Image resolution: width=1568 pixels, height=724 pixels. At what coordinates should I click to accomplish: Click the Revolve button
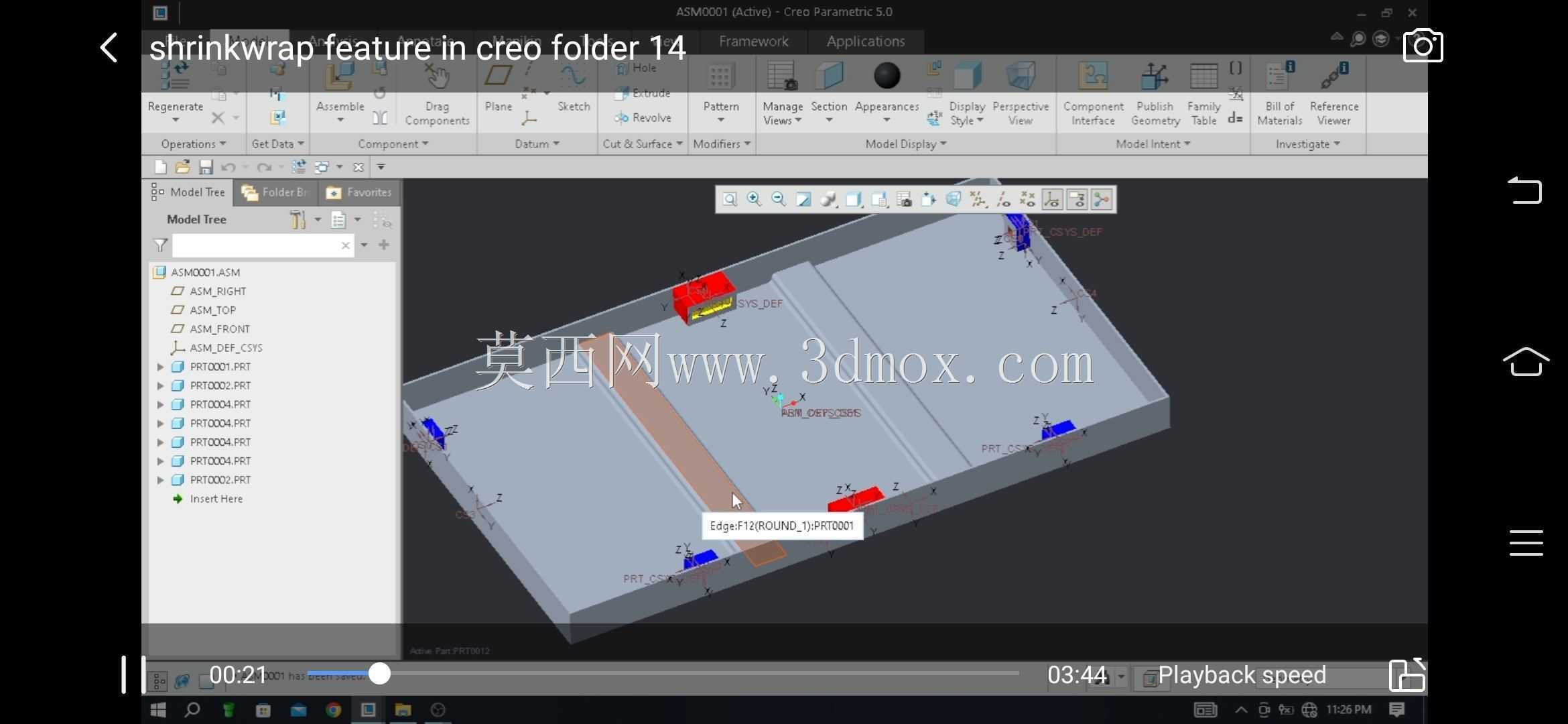[x=643, y=118]
